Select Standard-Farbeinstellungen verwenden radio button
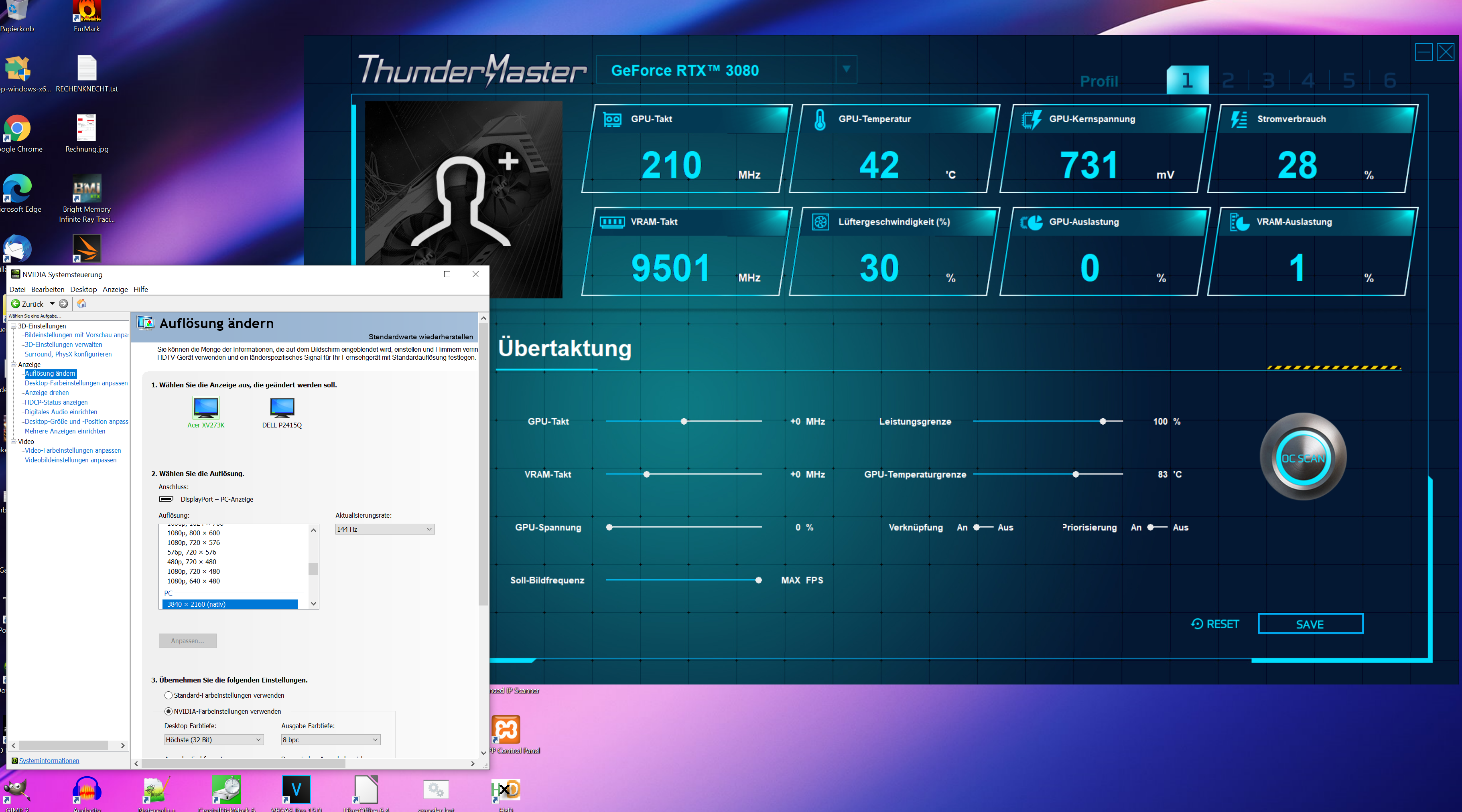 (x=169, y=695)
